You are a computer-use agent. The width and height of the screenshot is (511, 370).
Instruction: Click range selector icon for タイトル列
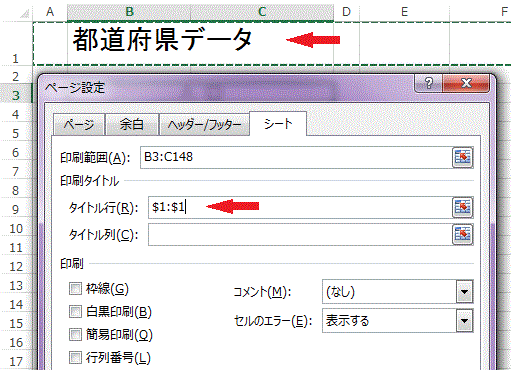click(x=463, y=235)
